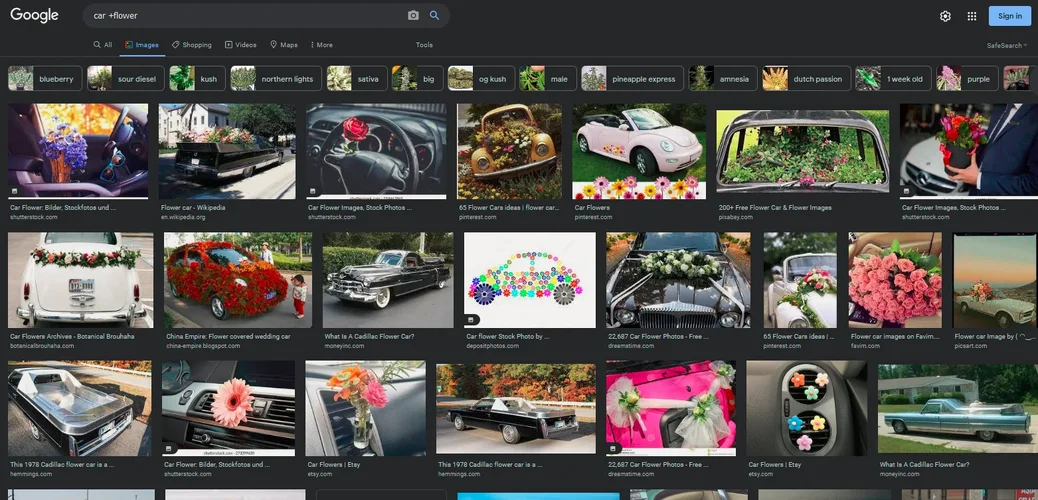Open the yellow Beetle filled with flowers thumbnail
This screenshot has height=500, width=1038.
(x=510, y=151)
